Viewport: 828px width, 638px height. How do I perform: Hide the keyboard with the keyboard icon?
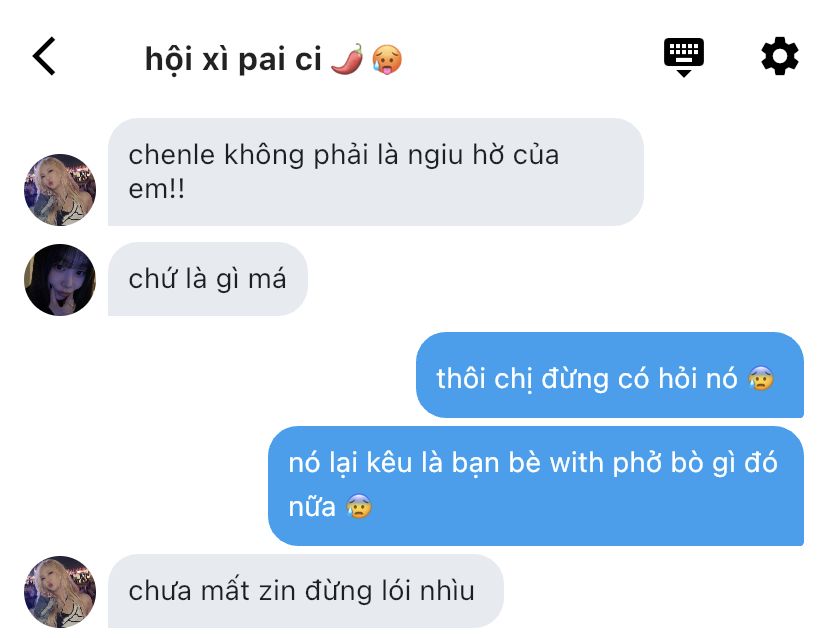684,57
